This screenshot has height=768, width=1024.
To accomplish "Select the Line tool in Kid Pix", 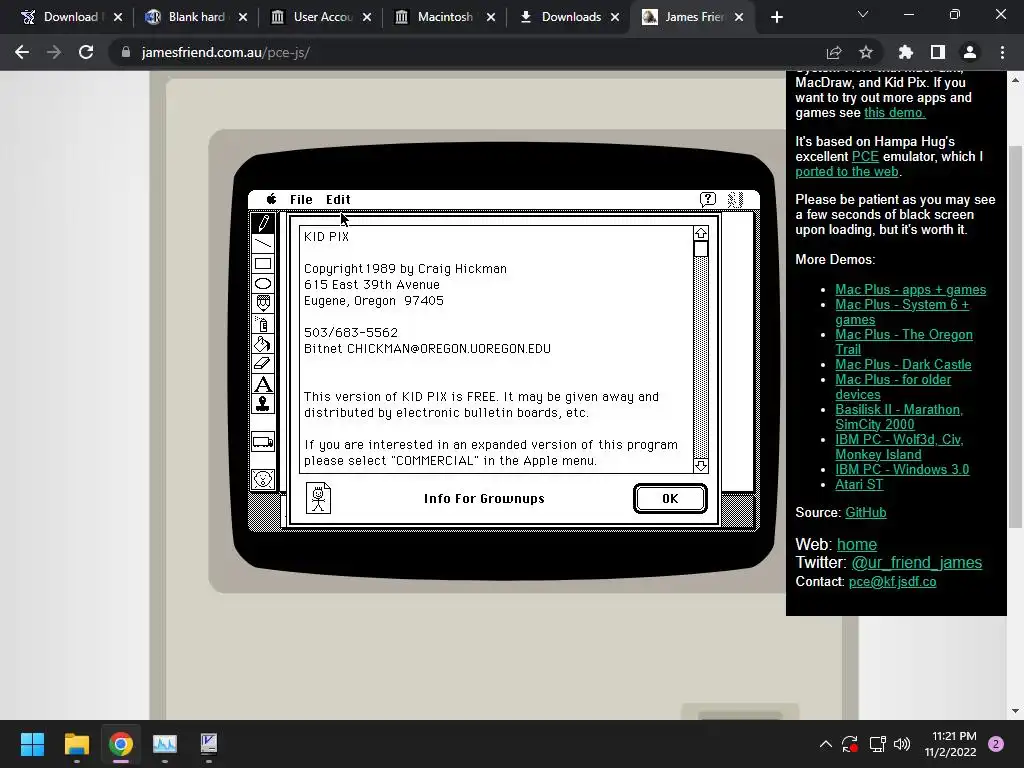I will (263, 244).
